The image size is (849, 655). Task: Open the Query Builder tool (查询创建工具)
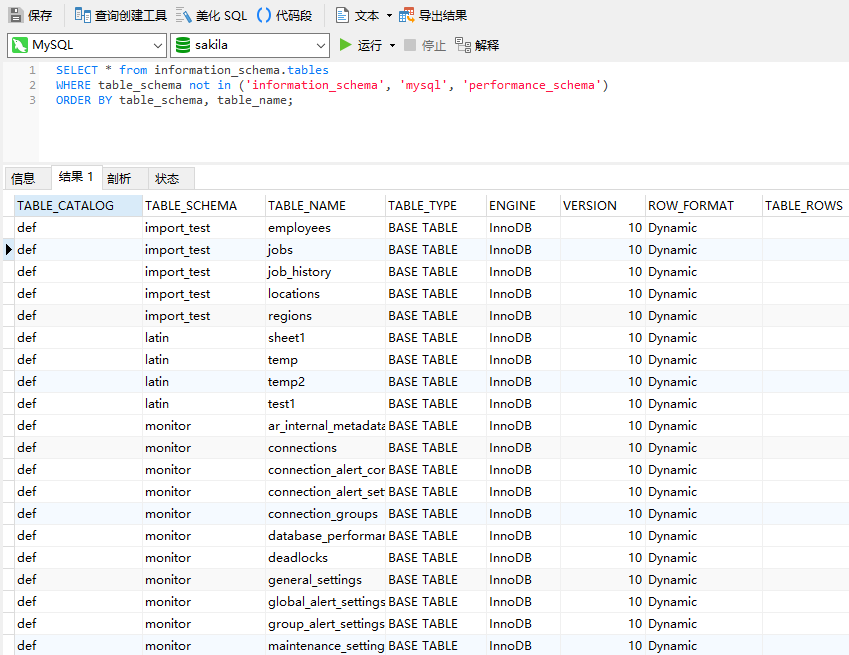click(120, 15)
